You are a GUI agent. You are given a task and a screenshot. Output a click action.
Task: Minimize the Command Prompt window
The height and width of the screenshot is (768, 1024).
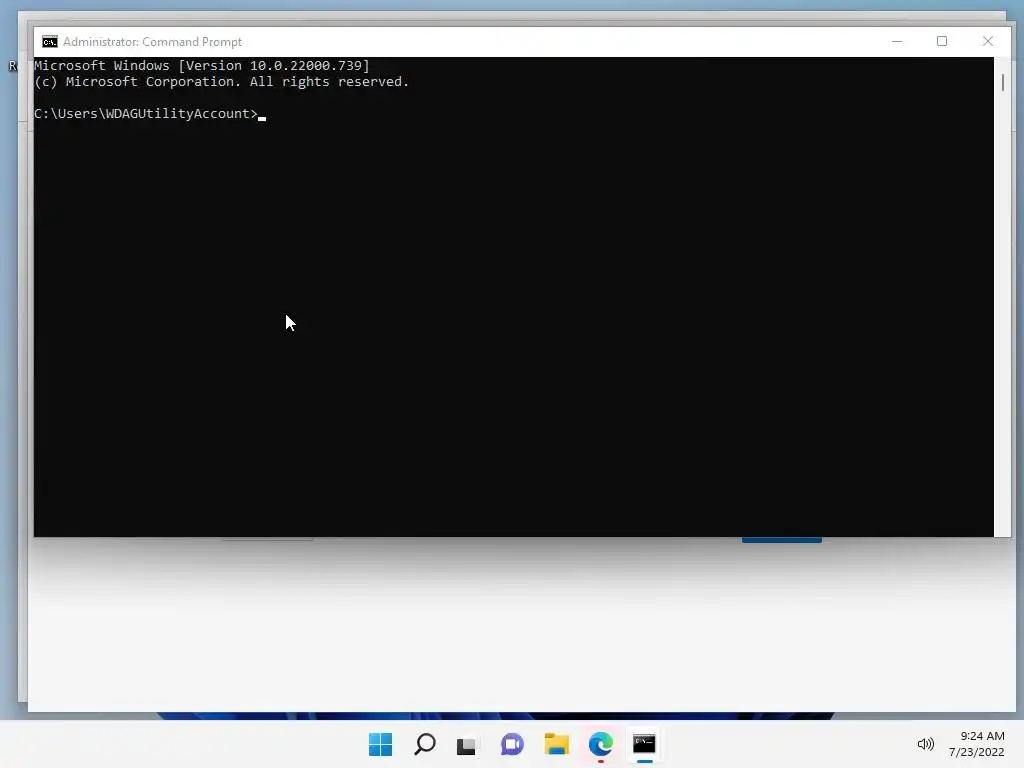(x=897, y=41)
